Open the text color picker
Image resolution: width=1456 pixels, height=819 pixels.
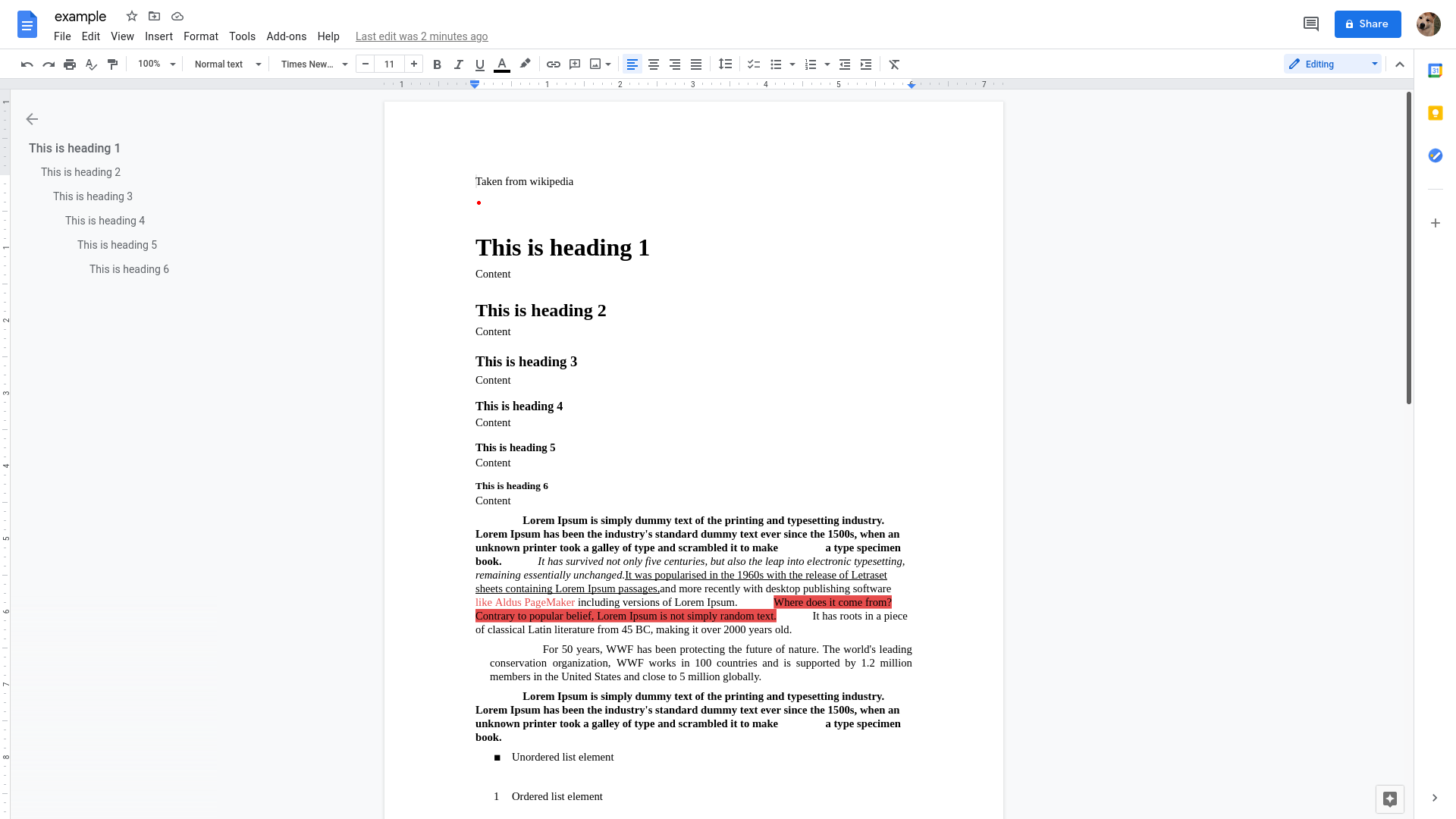pyautogui.click(x=502, y=64)
